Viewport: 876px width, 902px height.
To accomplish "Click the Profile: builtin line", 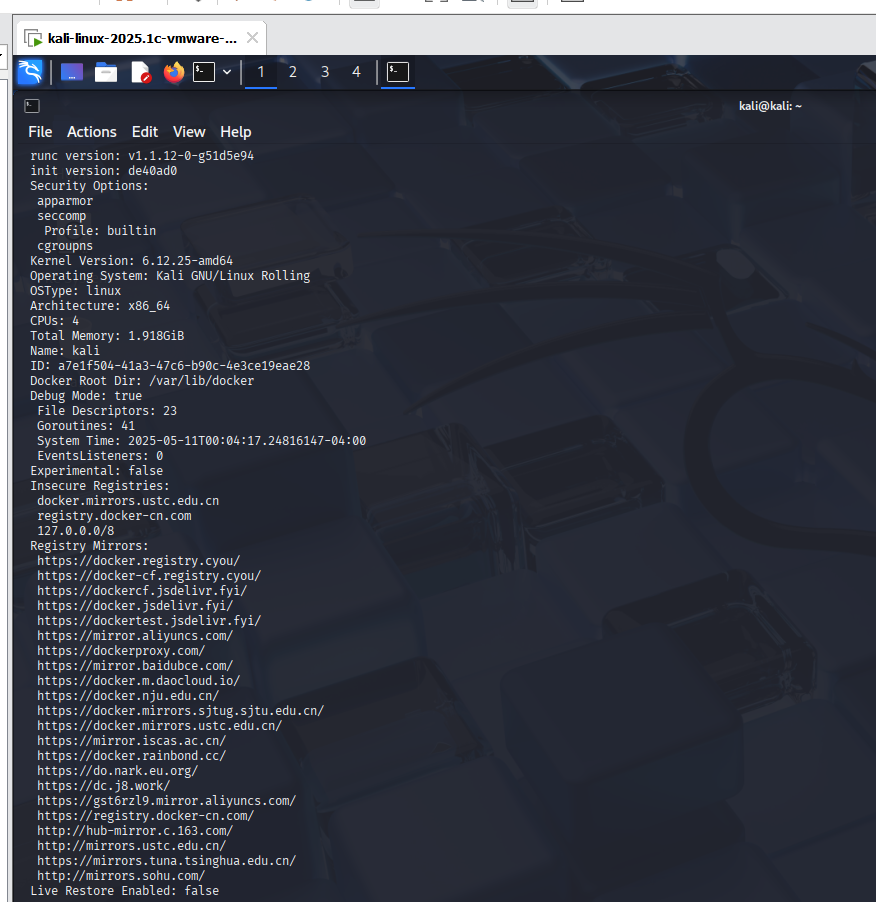I will pyautogui.click(x=100, y=231).
